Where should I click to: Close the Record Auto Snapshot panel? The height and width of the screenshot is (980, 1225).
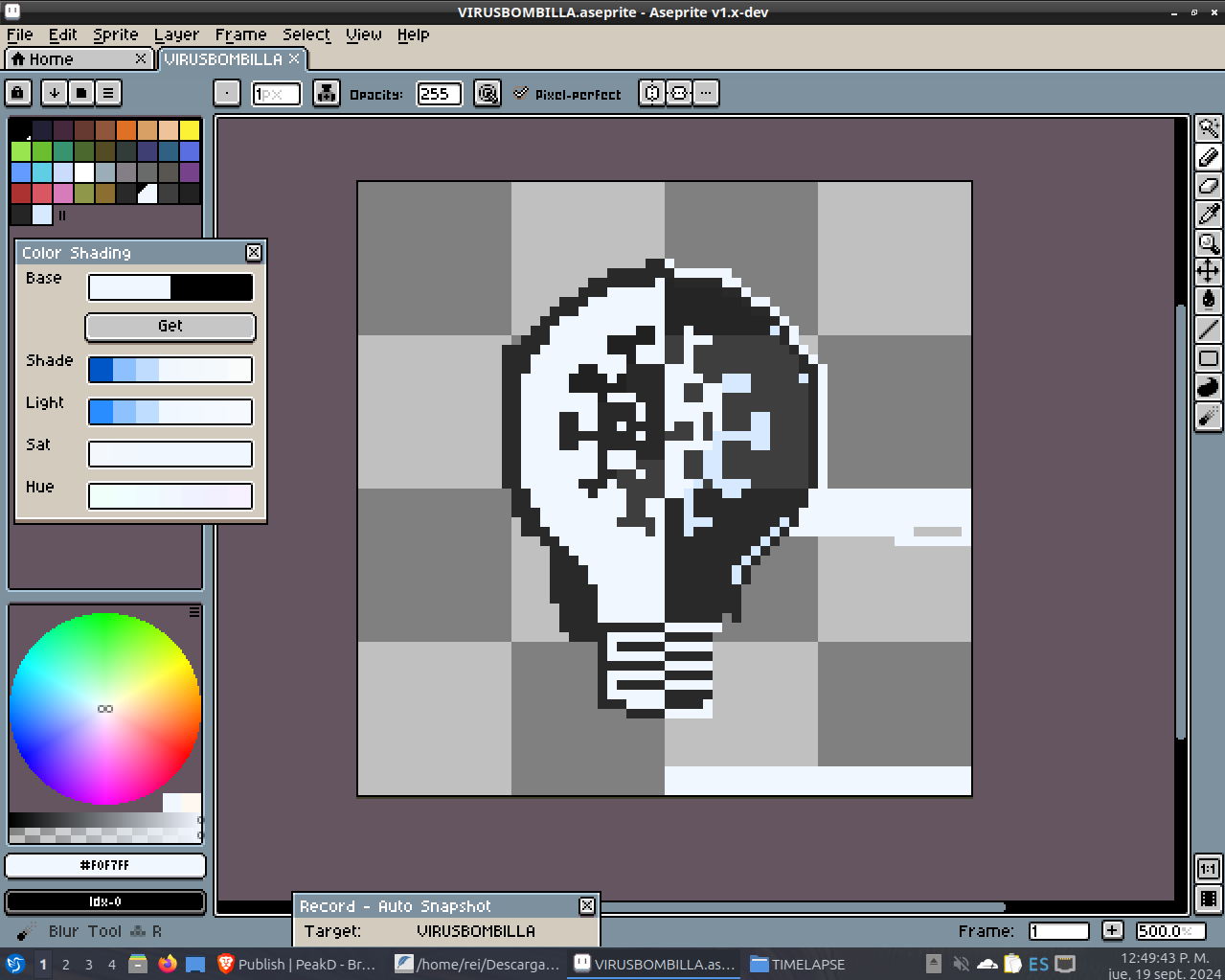(587, 905)
